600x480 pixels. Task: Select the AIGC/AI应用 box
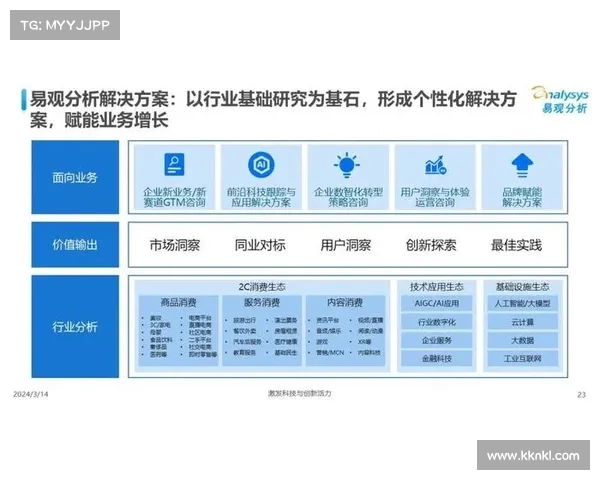[437, 304]
